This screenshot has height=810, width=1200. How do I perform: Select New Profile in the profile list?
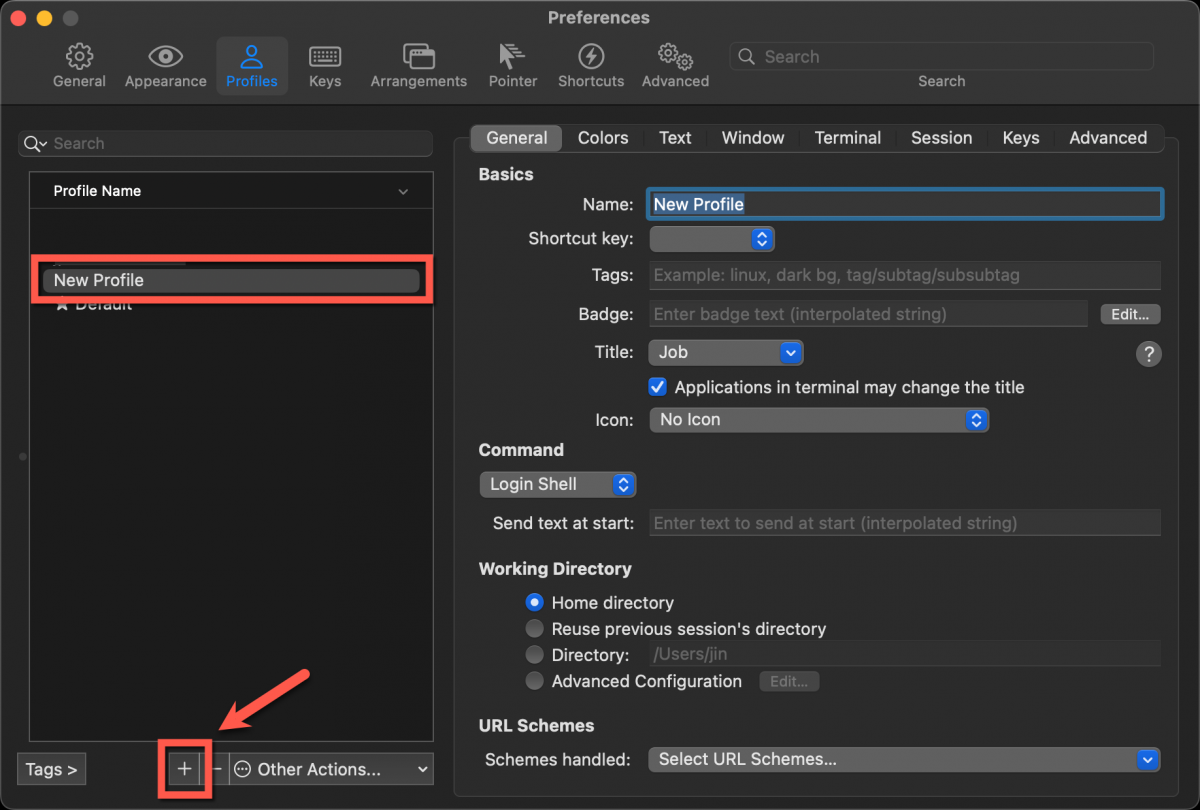[230, 280]
